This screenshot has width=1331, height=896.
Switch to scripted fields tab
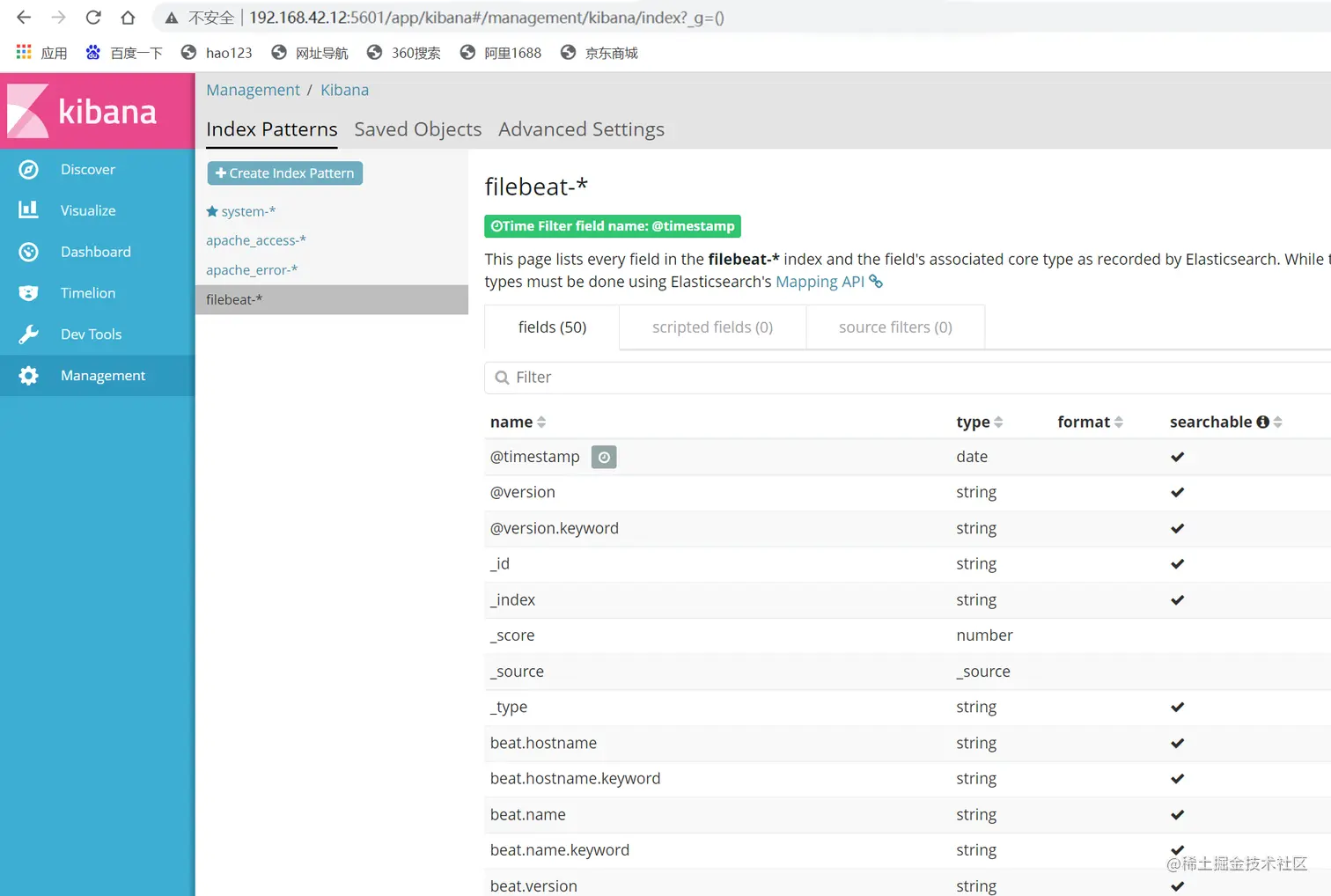pyautogui.click(x=712, y=327)
